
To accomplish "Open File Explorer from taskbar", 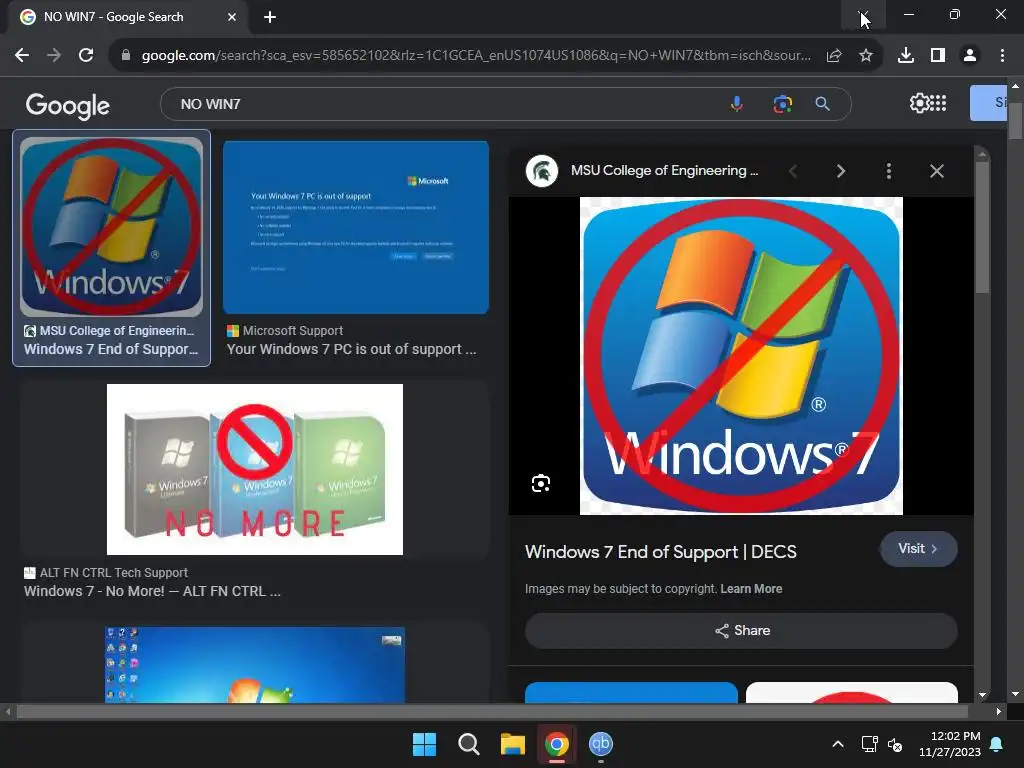I will tap(513, 744).
